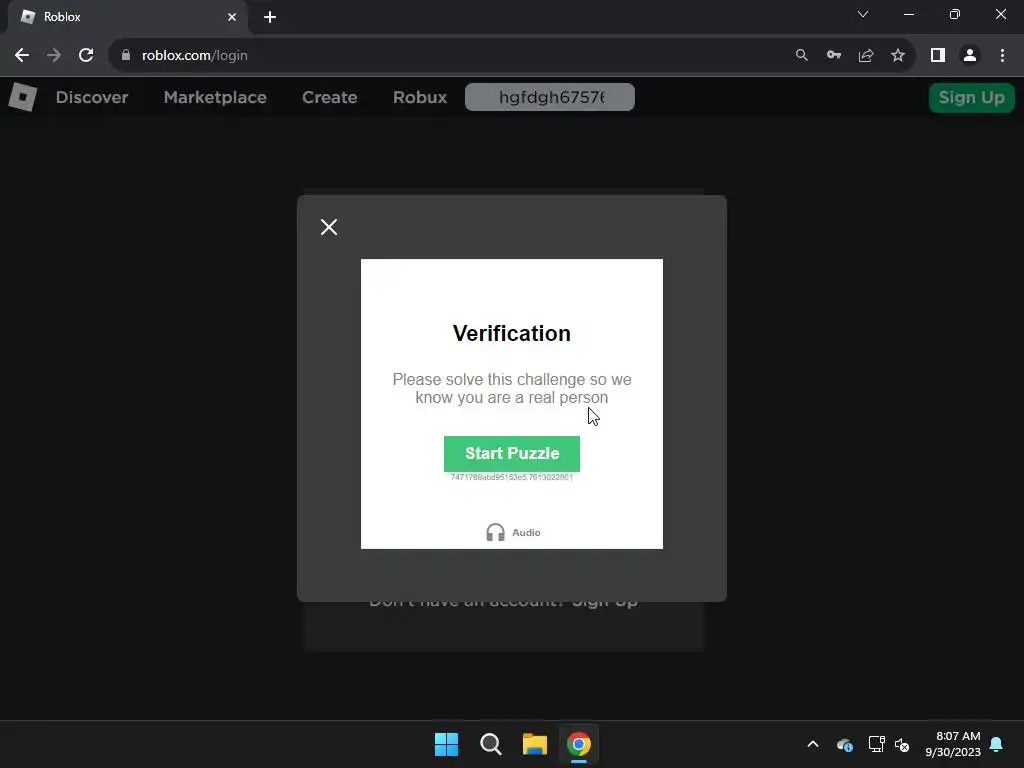Open the Chrome profile avatar
Screen dimensions: 1024x768
point(970,56)
